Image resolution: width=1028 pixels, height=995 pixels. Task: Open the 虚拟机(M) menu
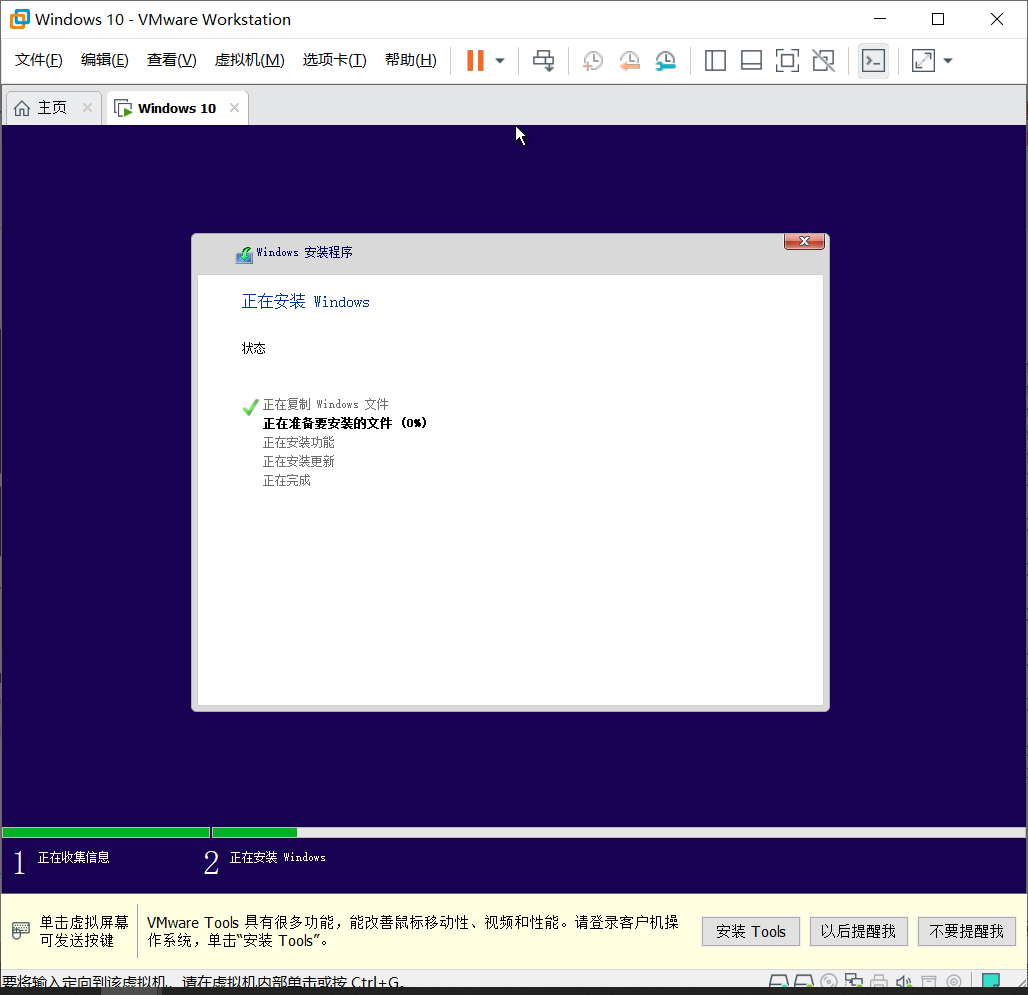click(250, 60)
